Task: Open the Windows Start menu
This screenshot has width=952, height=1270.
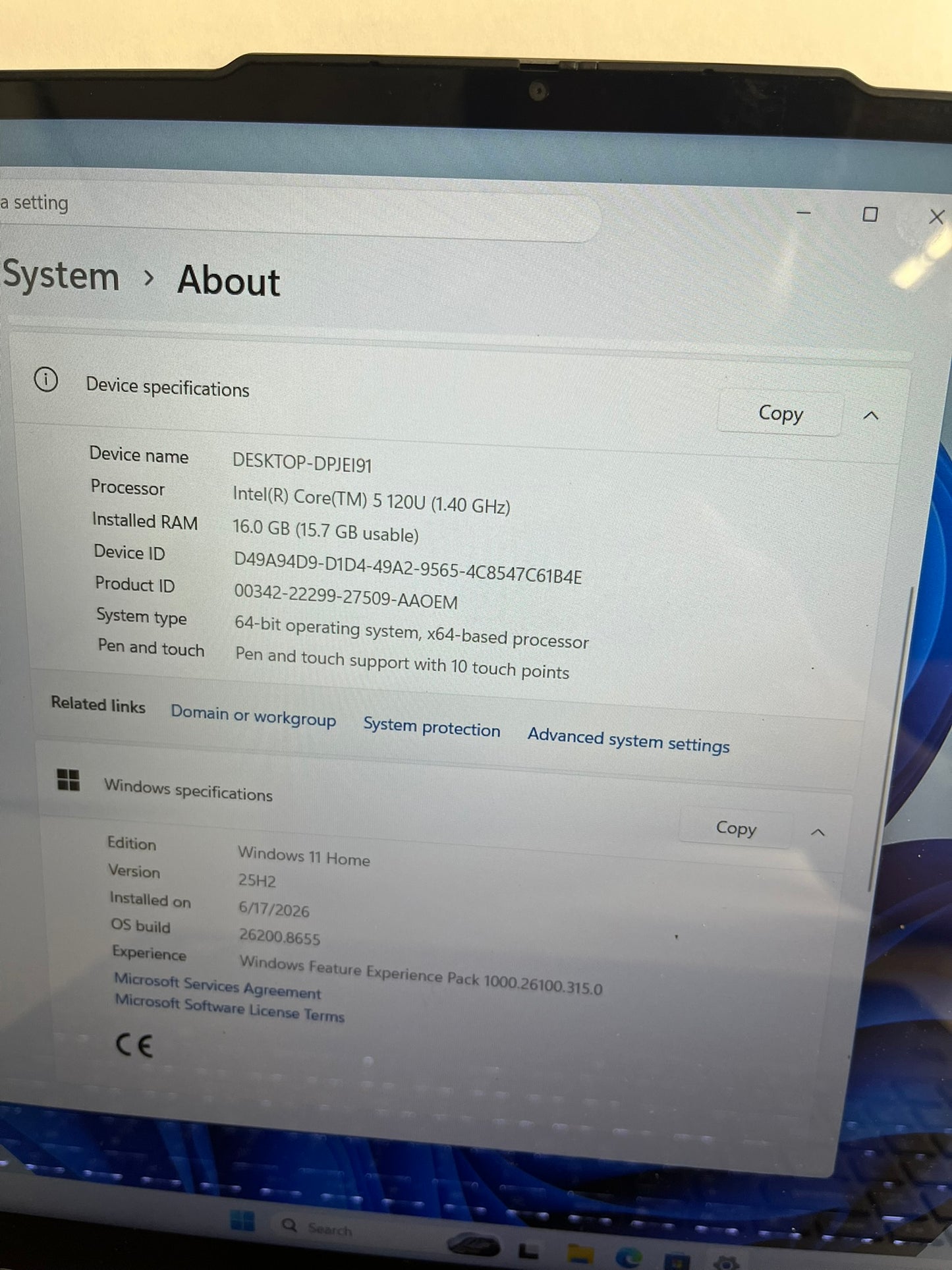Action: 242,1221
